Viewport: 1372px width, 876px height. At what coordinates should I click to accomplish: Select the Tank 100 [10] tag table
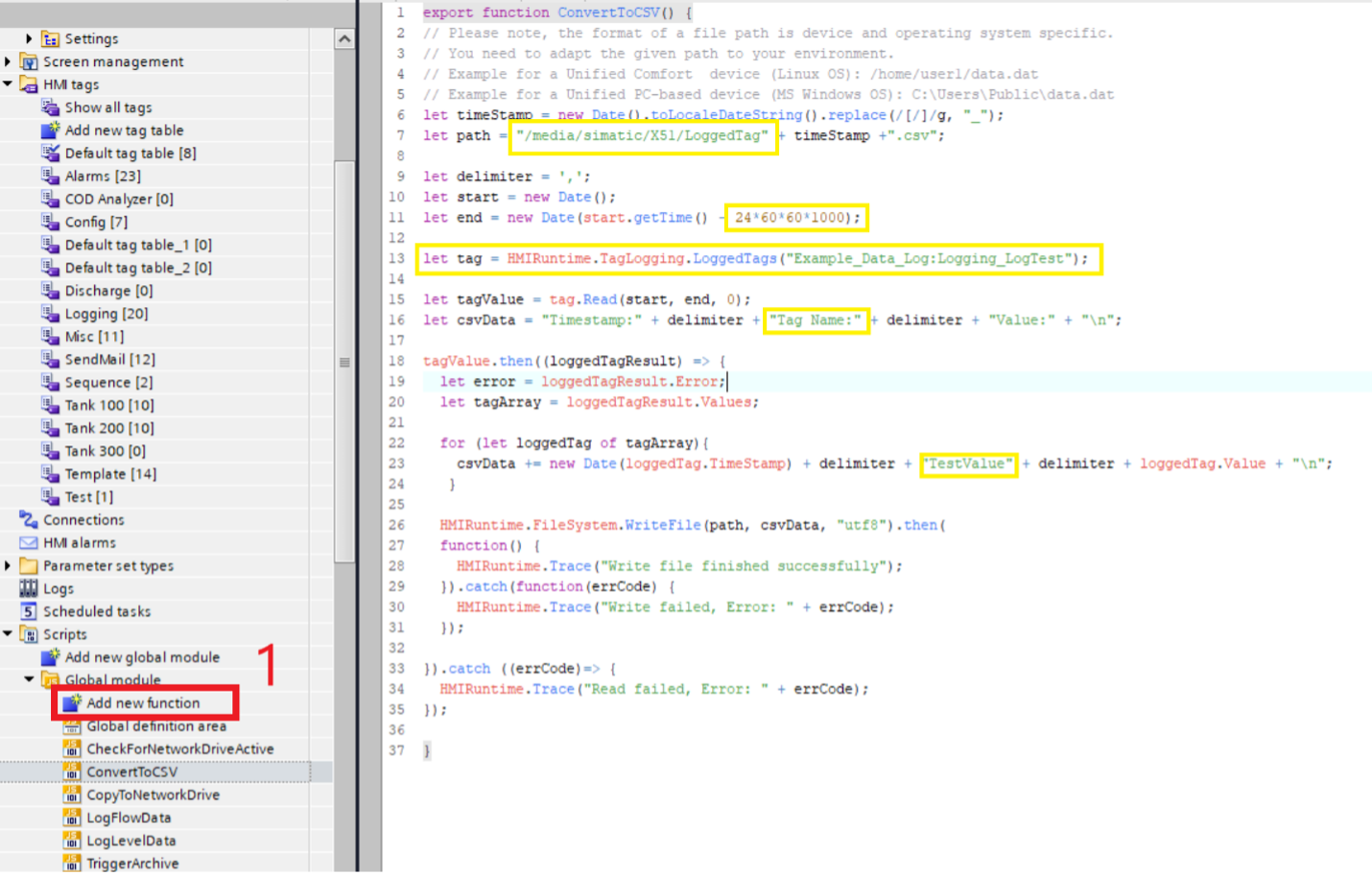tap(108, 405)
